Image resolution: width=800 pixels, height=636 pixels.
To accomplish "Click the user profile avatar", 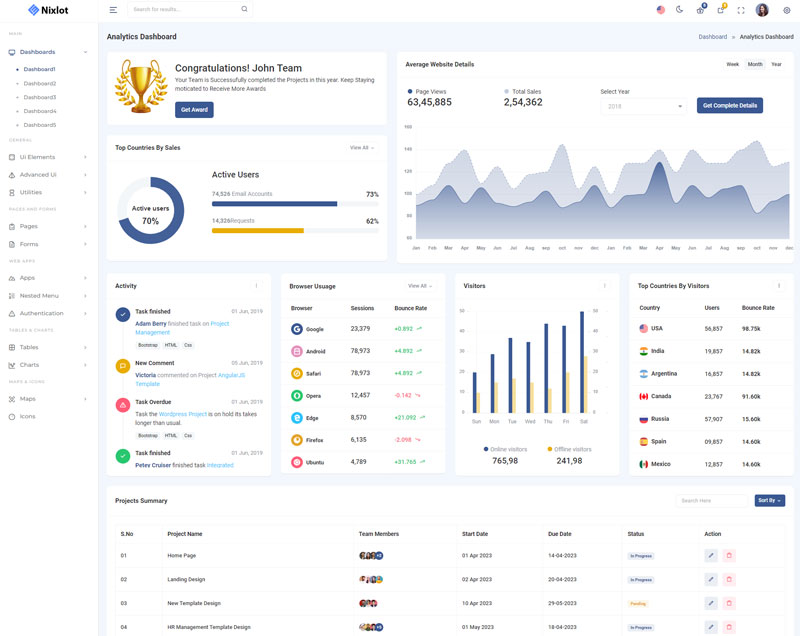I will [x=762, y=10].
